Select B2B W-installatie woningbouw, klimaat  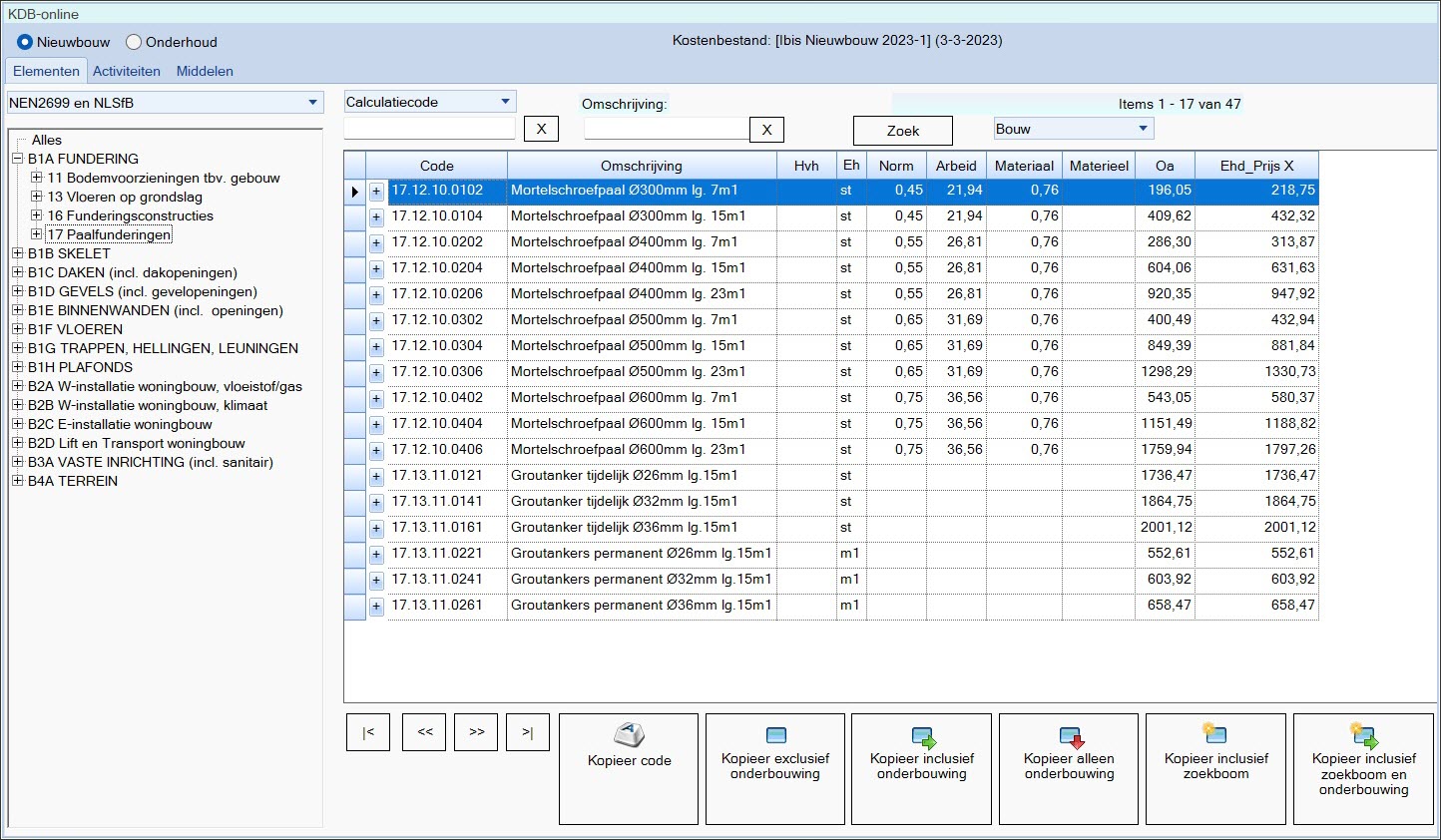(148, 405)
